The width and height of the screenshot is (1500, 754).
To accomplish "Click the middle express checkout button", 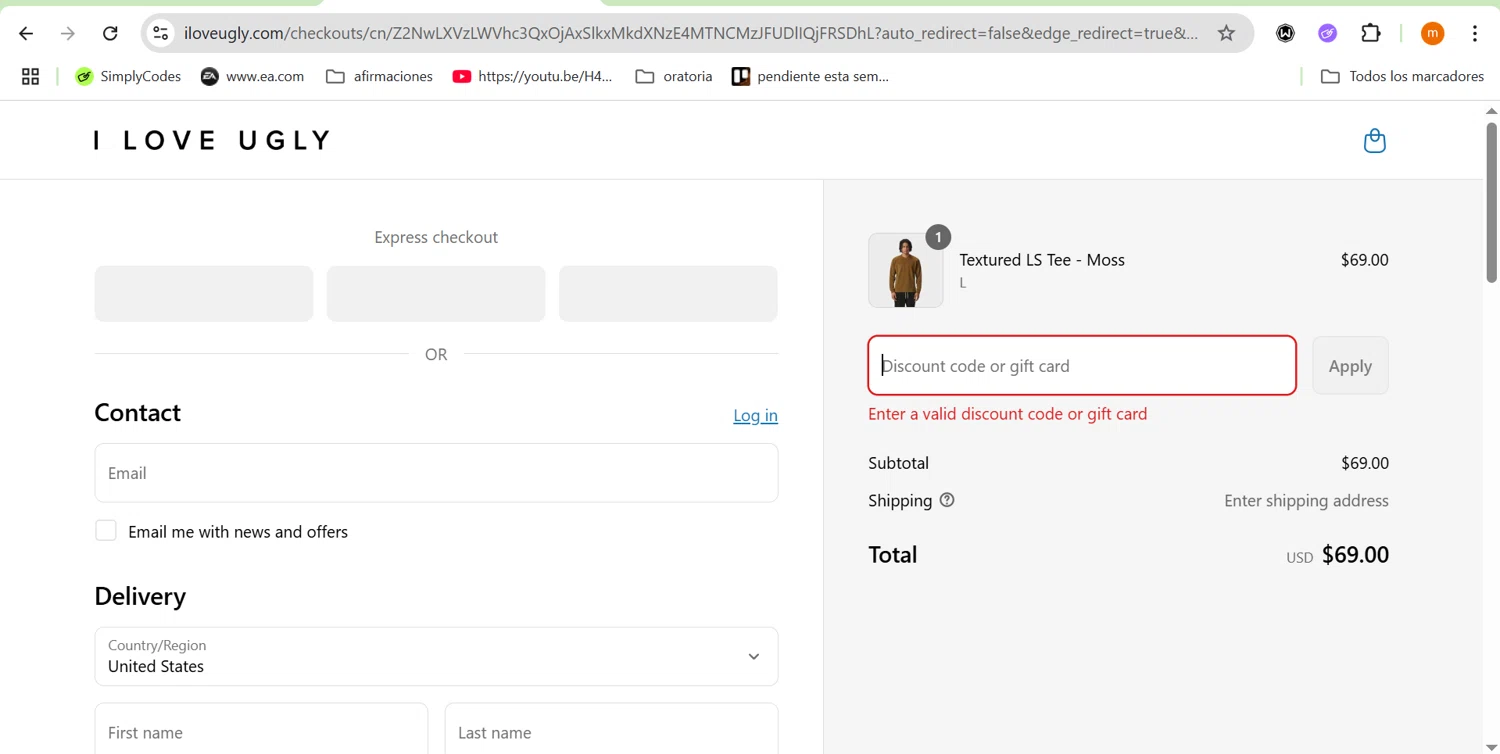I will 436,294.
